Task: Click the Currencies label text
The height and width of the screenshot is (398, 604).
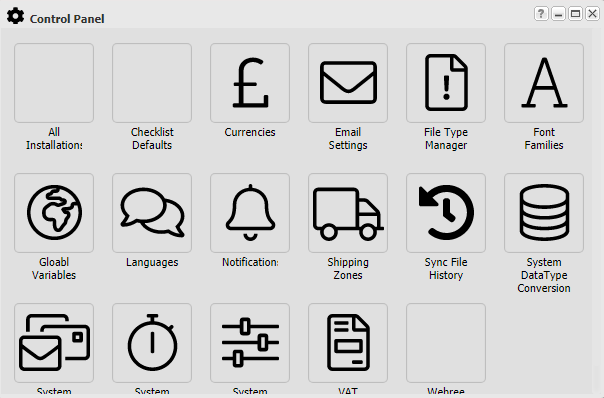Action: pyautogui.click(x=250, y=132)
